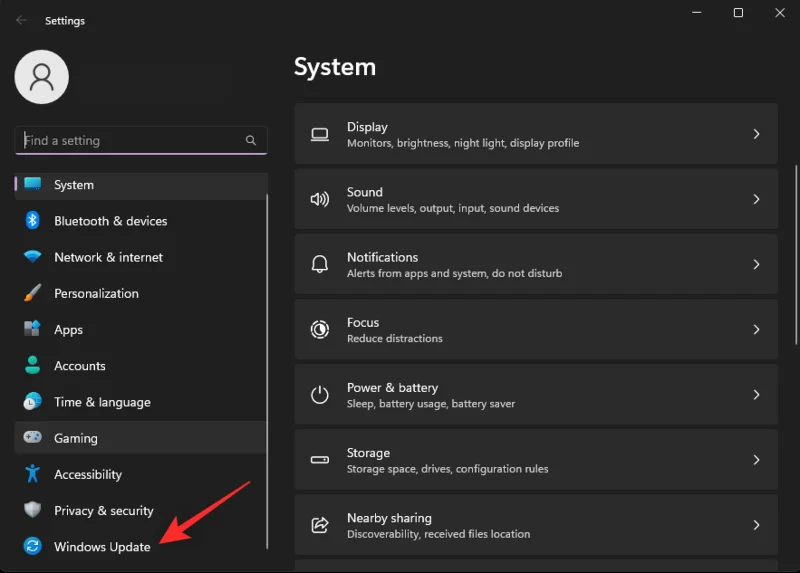Click the Find a setting search box
The image size is (800, 573).
(141, 140)
